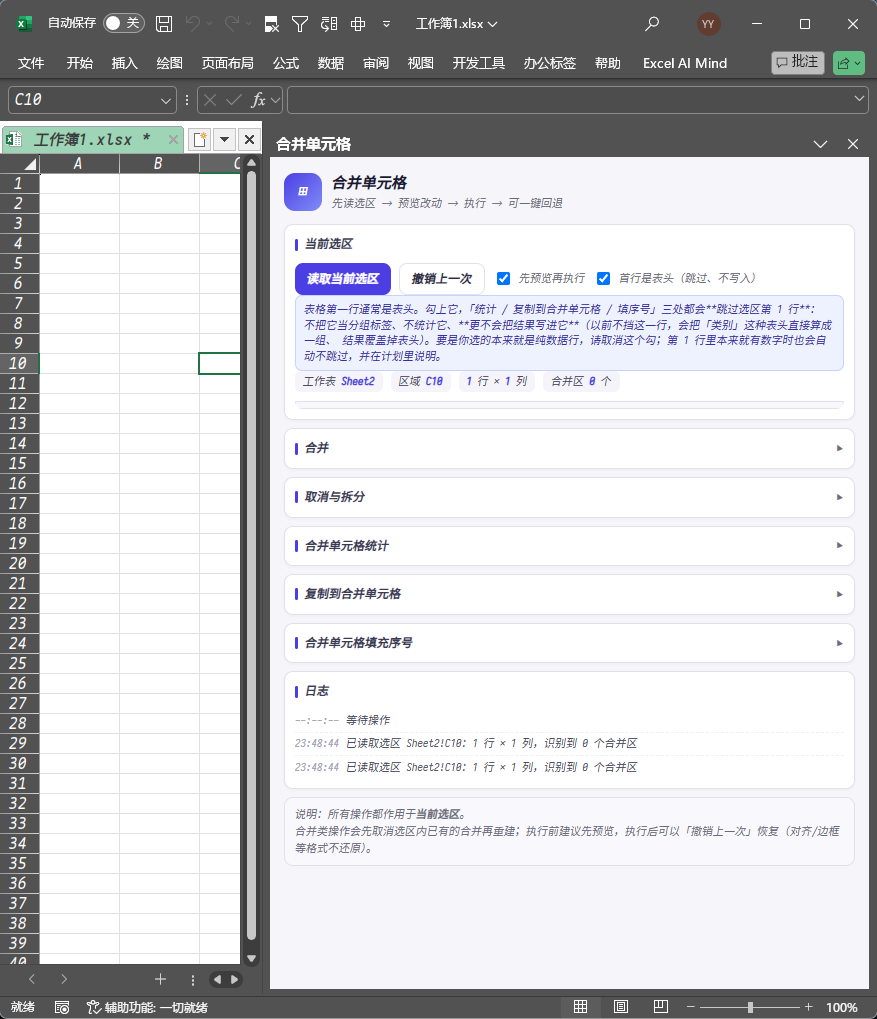Open the Excel AI Mind tab
The height and width of the screenshot is (1019, 877).
pos(685,63)
